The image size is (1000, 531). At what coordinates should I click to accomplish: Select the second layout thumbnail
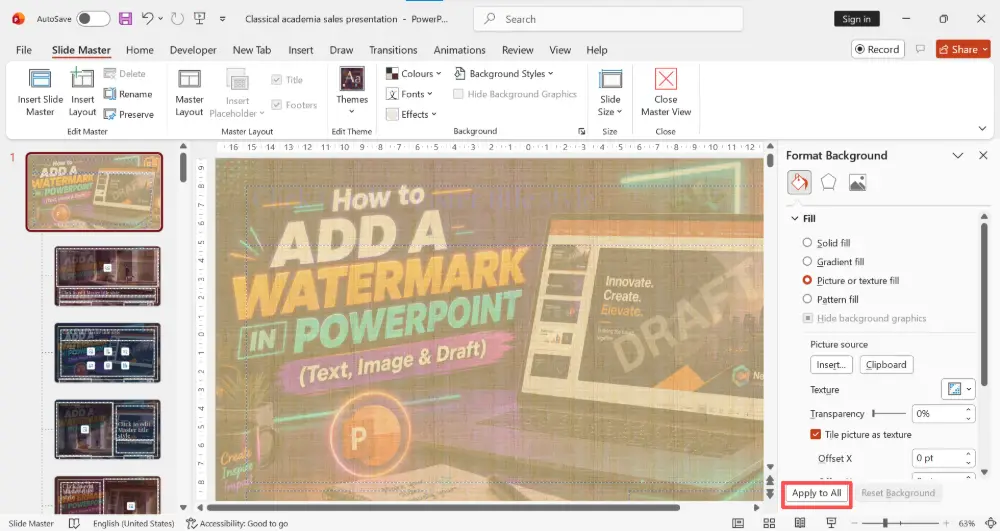coord(107,353)
